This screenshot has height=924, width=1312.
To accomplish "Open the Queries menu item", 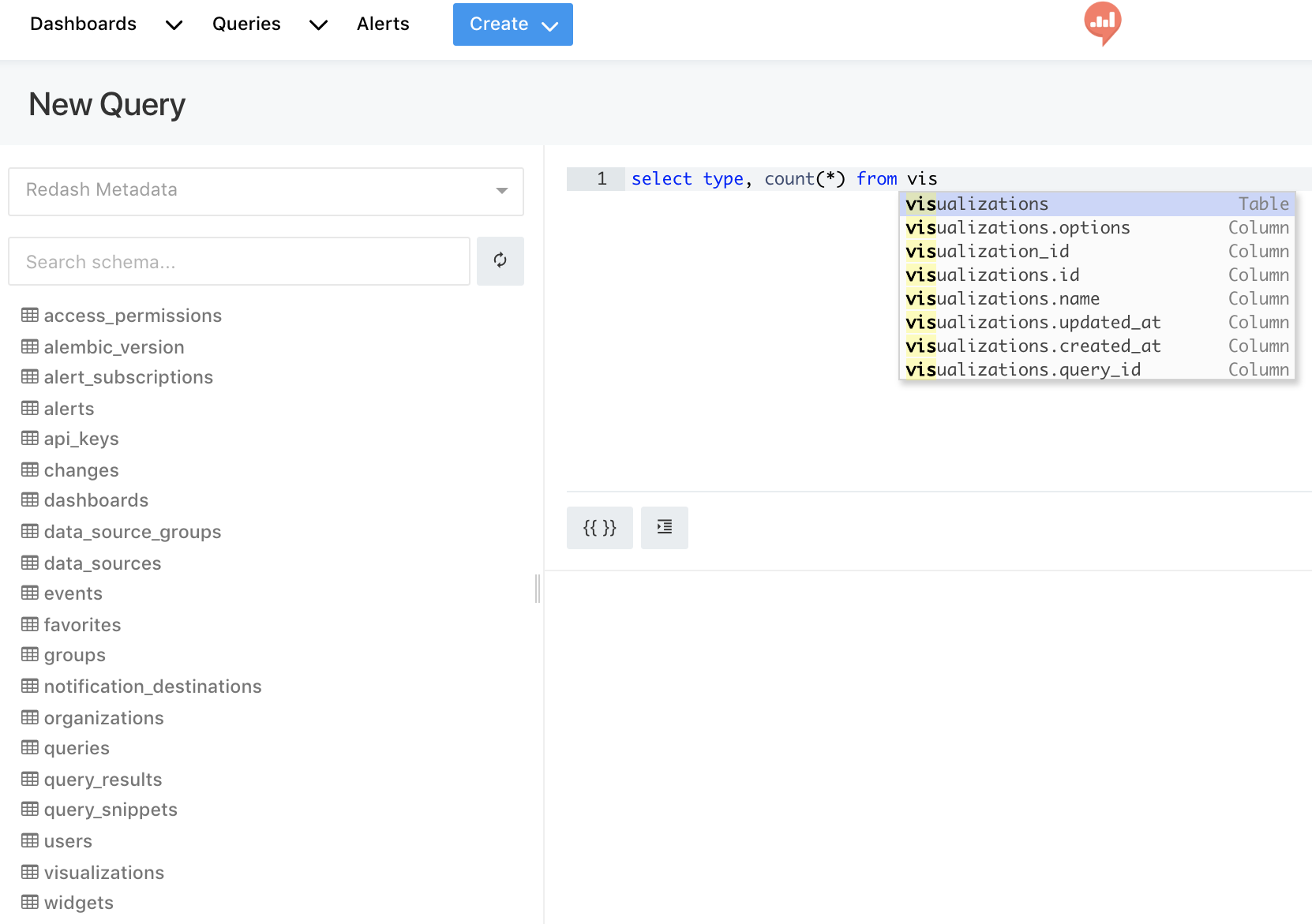I will 246,24.
